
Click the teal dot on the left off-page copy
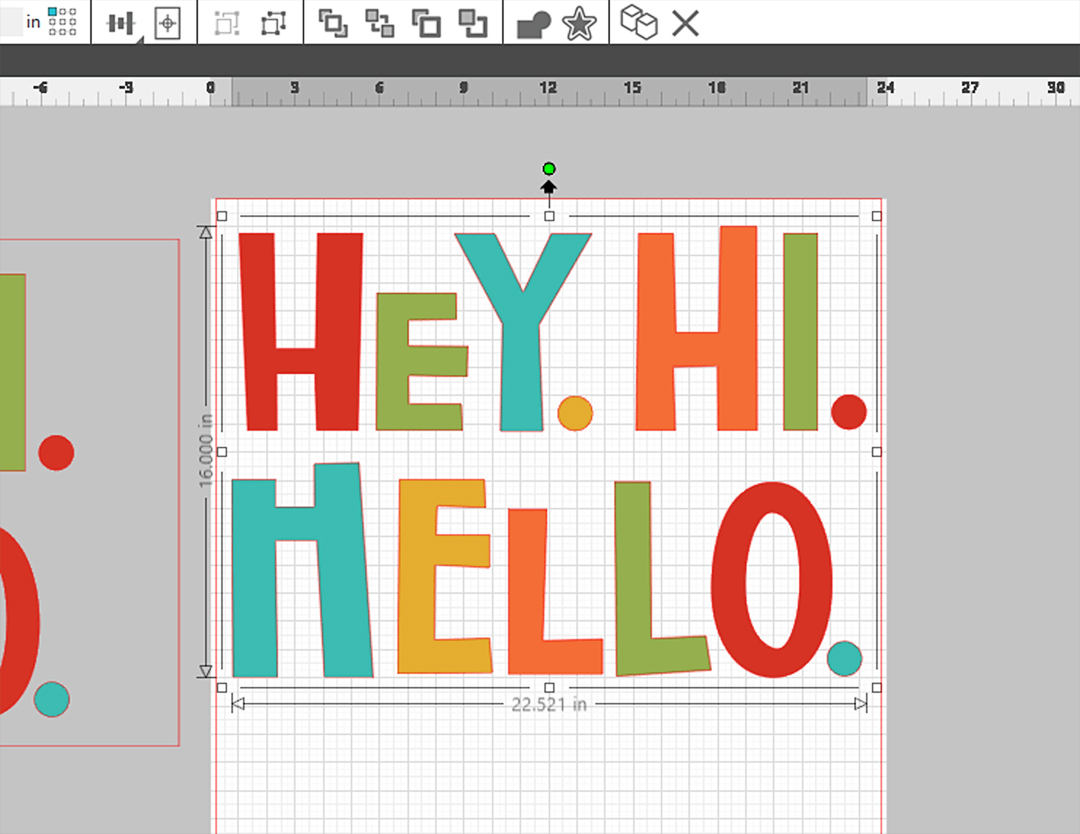(52, 699)
